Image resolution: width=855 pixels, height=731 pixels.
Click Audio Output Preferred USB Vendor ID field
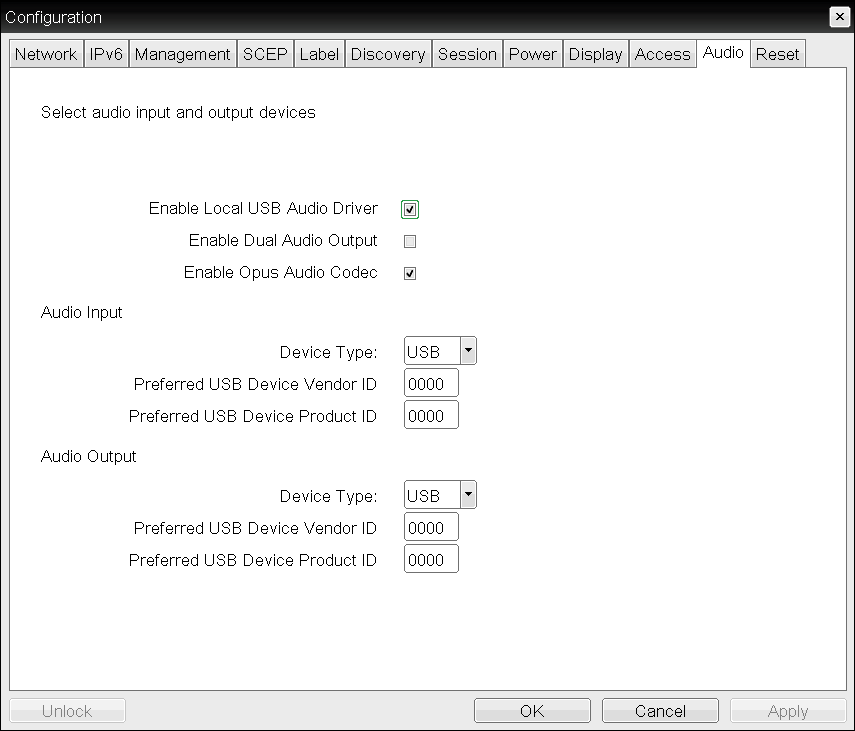431,527
